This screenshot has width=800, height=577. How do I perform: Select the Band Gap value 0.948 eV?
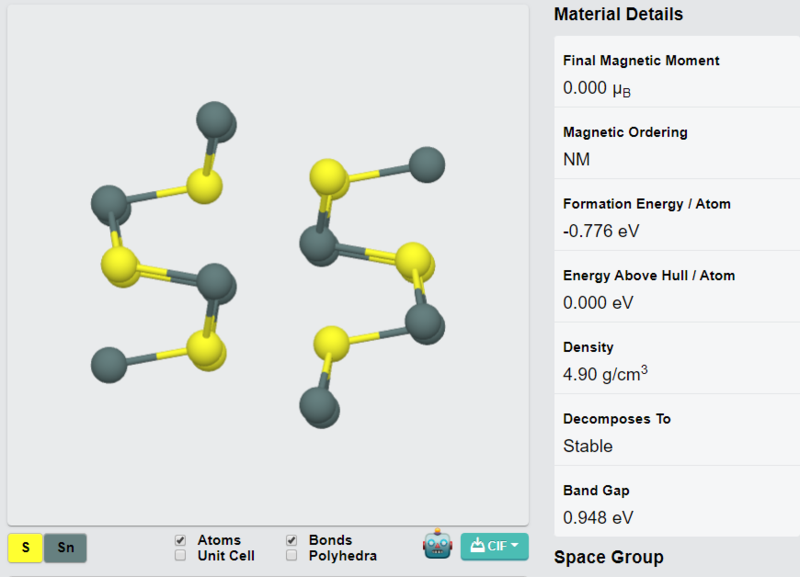[598, 518]
